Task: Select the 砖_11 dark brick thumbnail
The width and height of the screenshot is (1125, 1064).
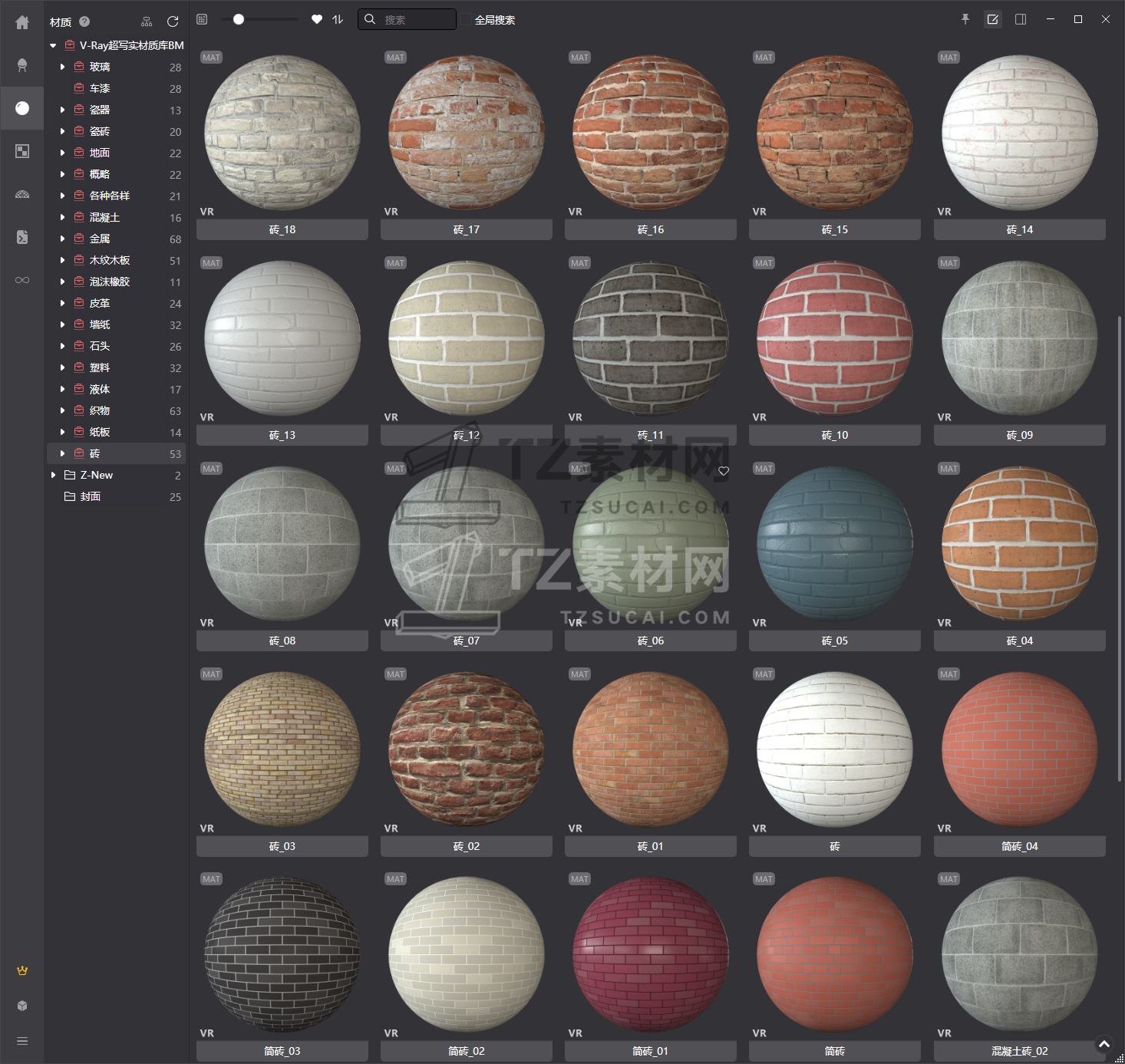Action: pos(651,338)
